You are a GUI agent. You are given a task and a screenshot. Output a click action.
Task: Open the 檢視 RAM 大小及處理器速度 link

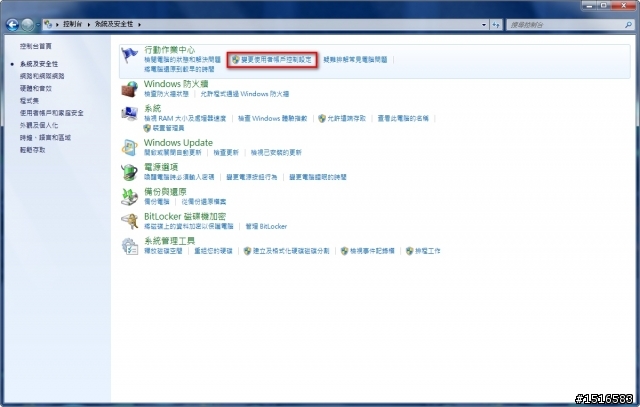pyautogui.click(x=185, y=118)
